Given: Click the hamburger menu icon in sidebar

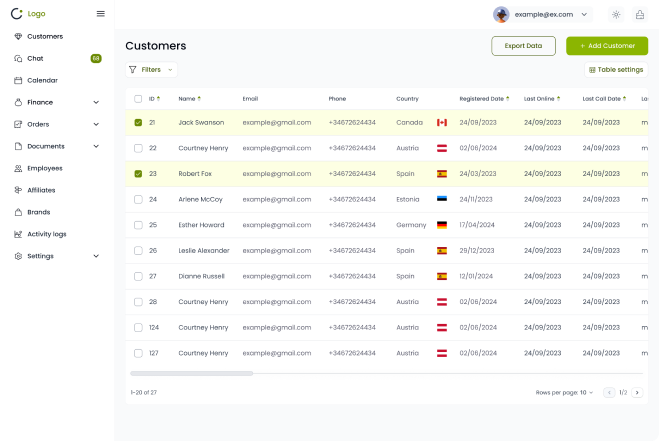Looking at the screenshot, I should pos(100,14).
